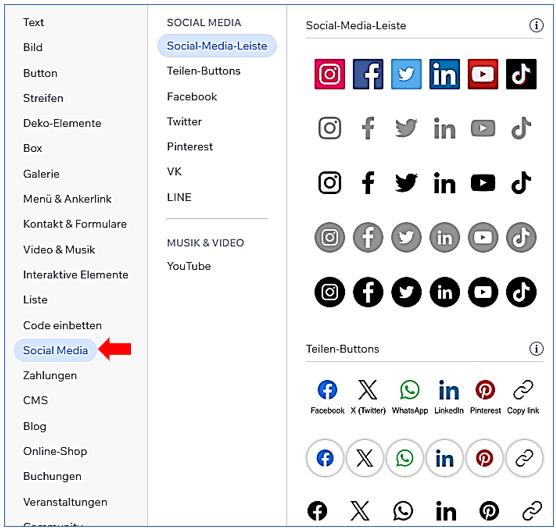Select Social-Media-Leiste in the submenu

click(x=217, y=46)
